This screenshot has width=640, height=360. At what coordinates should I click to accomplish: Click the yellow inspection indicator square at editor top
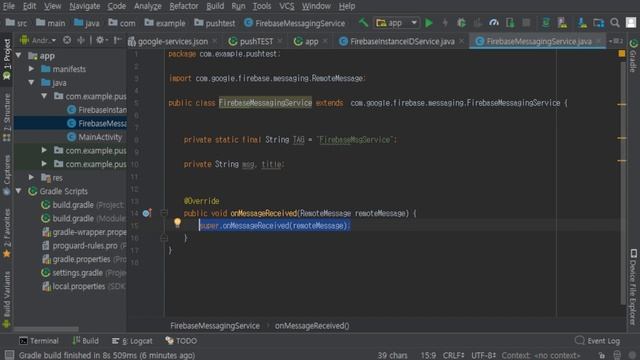pos(622,53)
